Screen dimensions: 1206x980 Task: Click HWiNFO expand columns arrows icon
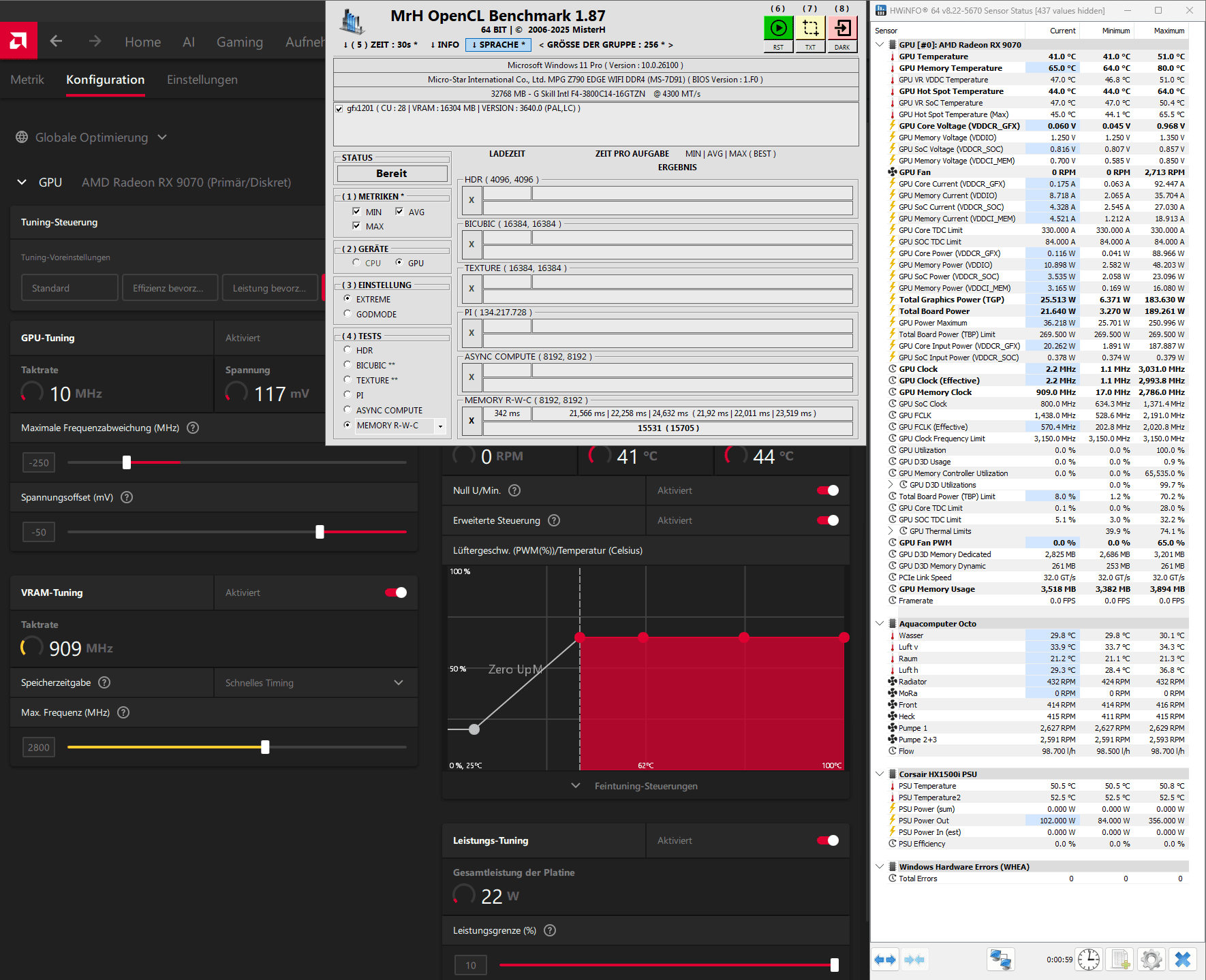coord(885,960)
